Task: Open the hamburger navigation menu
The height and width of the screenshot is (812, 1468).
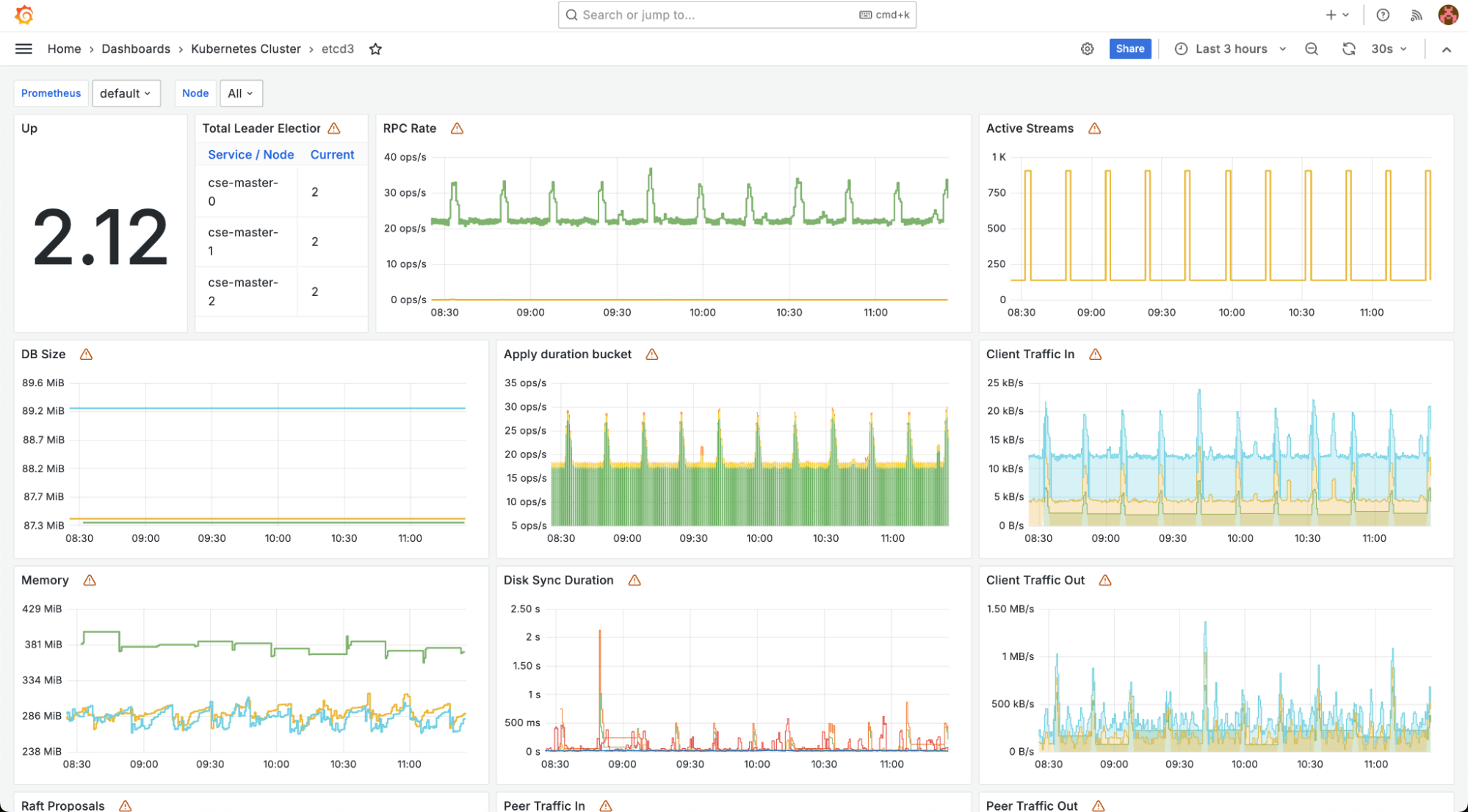Action: coord(23,48)
